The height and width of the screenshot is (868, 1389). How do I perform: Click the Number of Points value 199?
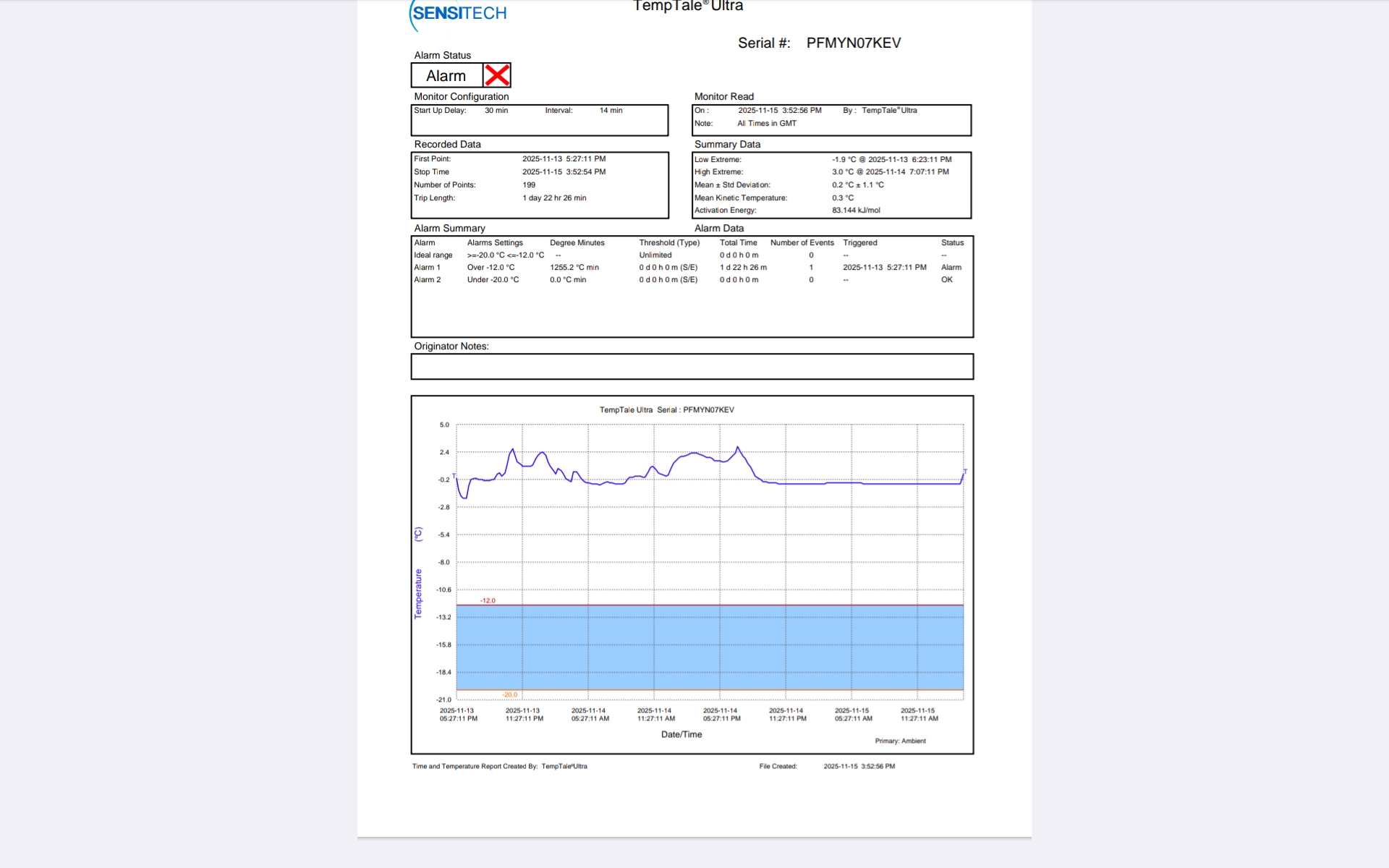point(529,185)
